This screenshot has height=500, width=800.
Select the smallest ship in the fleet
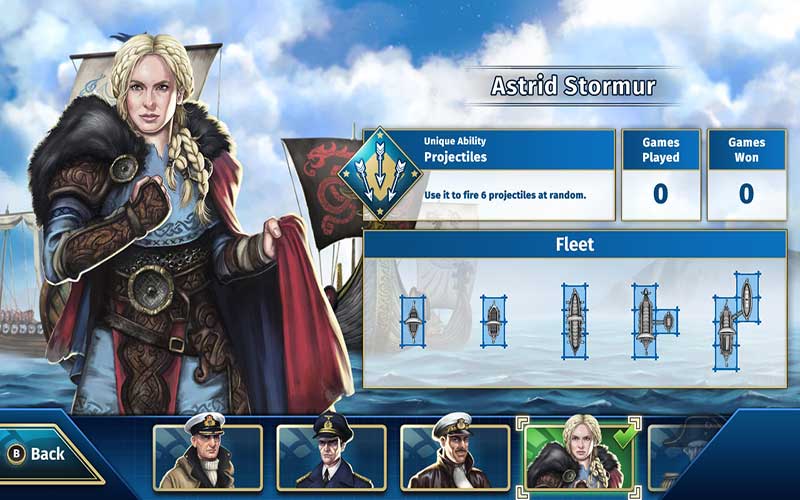[x=413, y=321]
